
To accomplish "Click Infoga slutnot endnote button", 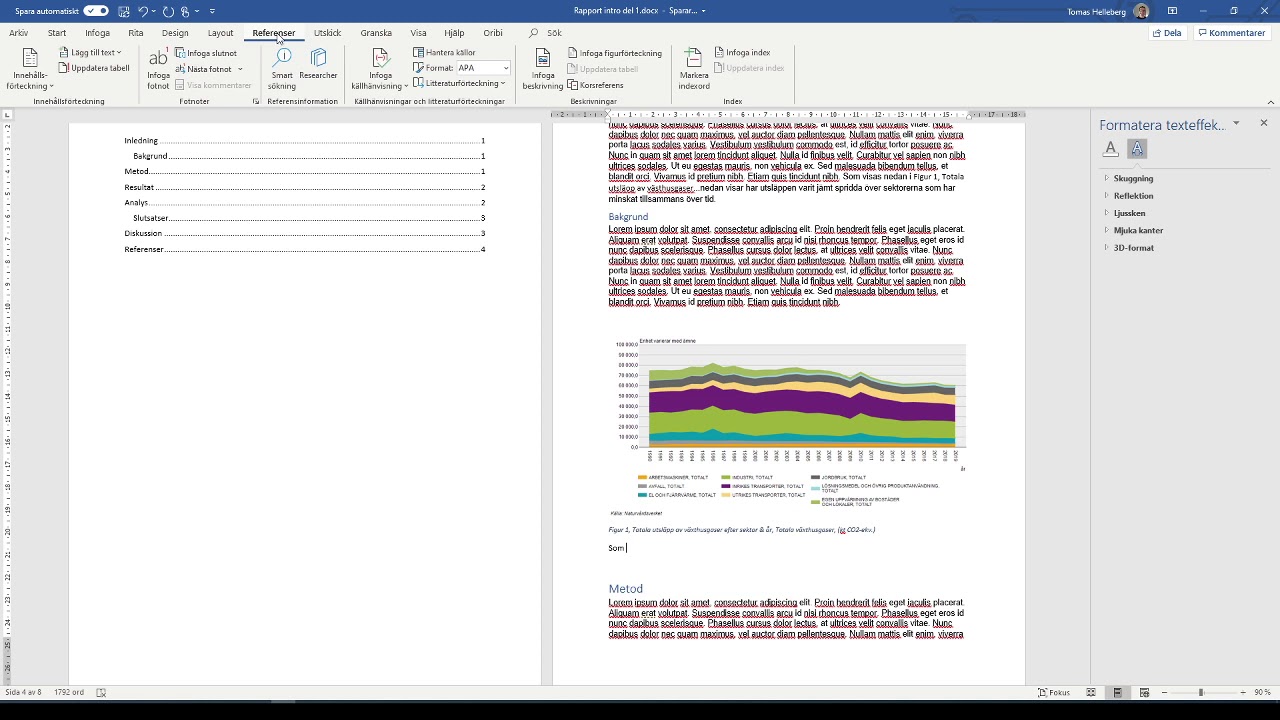I will [206, 53].
